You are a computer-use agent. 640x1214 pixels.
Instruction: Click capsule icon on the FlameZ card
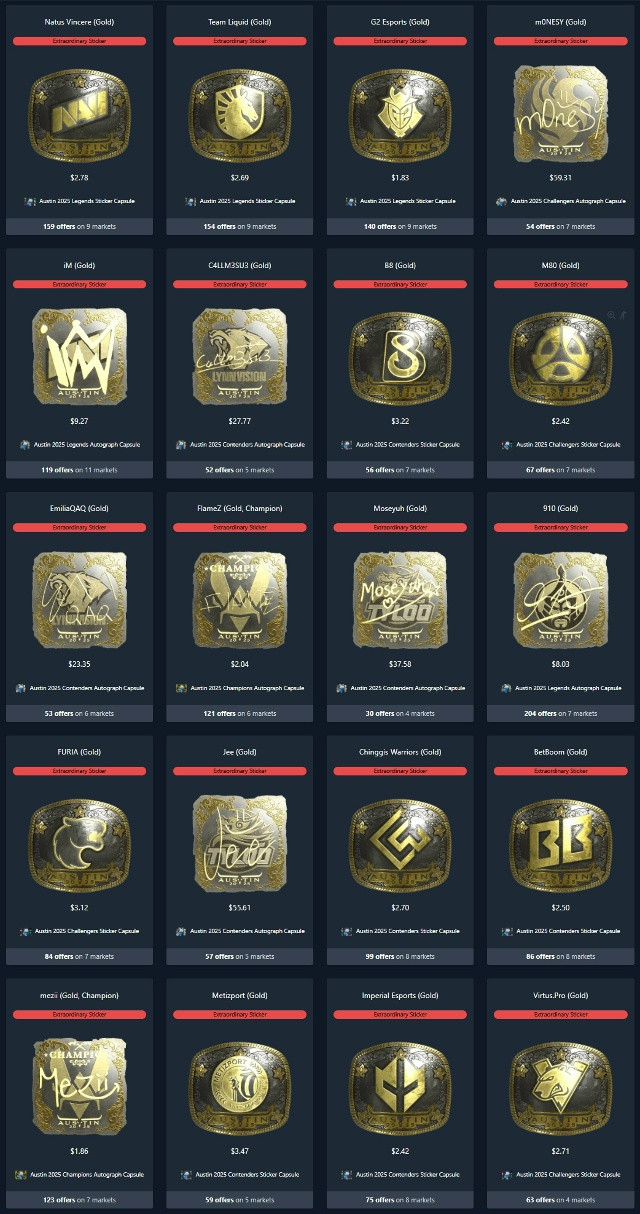pyautogui.click(x=182, y=688)
